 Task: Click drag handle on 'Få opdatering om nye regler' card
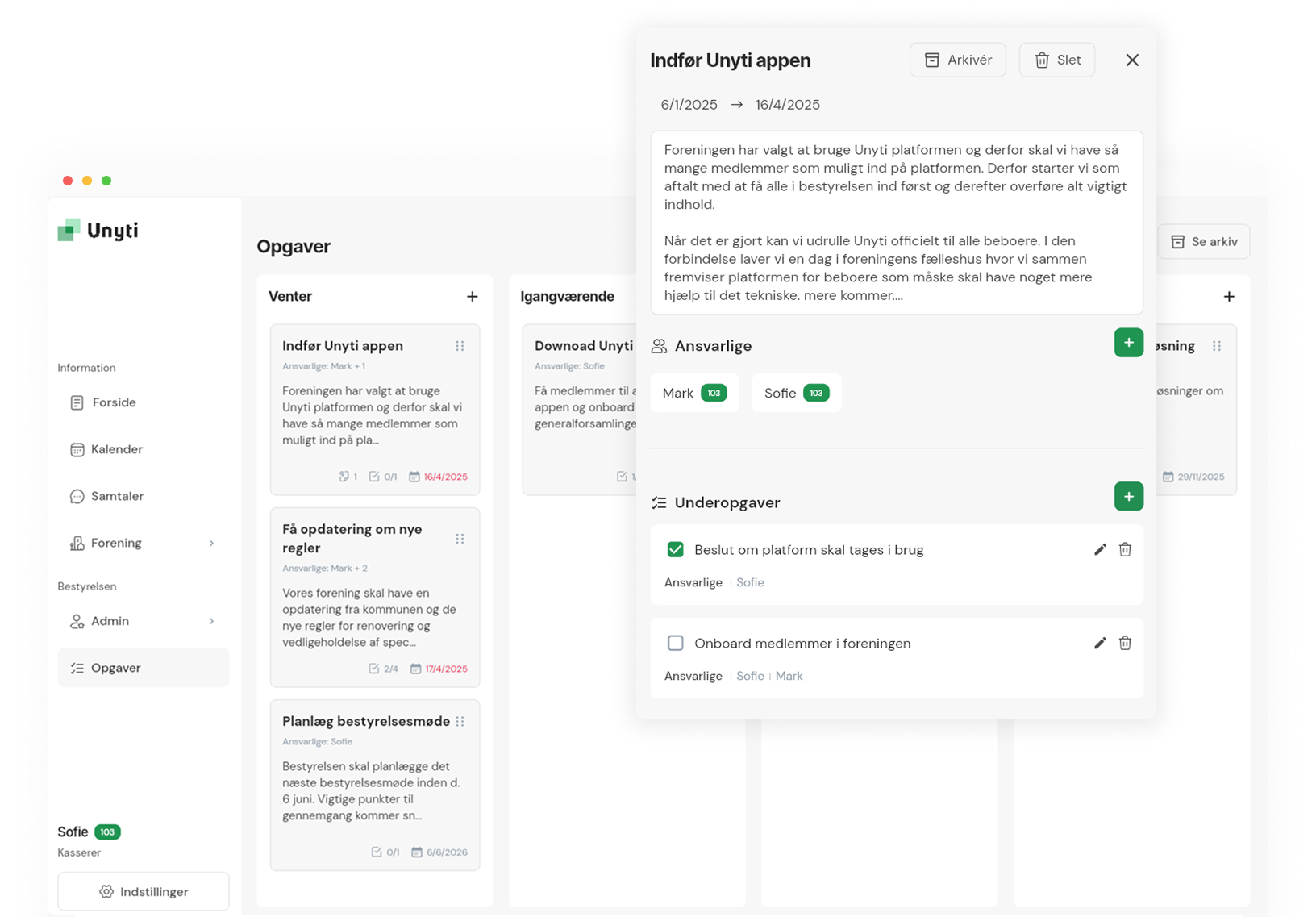click(x=460, y=539)
